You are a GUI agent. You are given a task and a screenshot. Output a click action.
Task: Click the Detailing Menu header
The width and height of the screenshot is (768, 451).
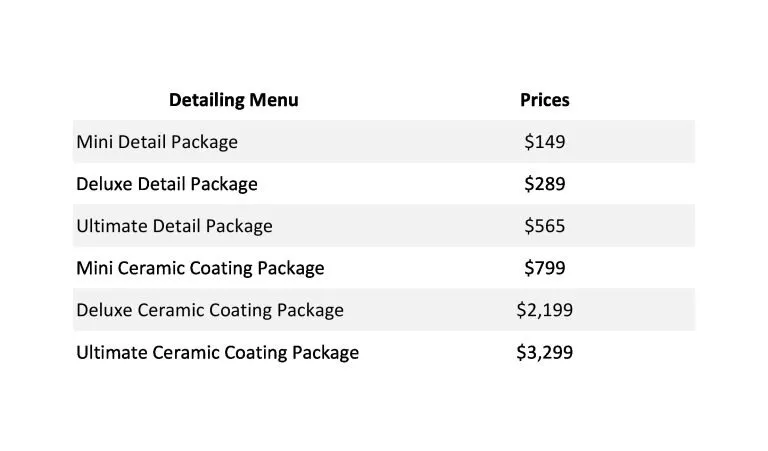coord(234,100)
